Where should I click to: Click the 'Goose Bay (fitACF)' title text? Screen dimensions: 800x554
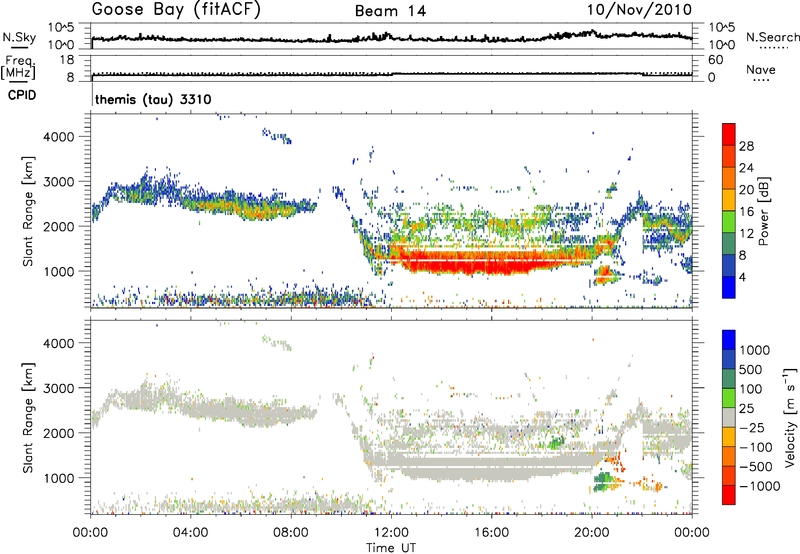(176, 10)
